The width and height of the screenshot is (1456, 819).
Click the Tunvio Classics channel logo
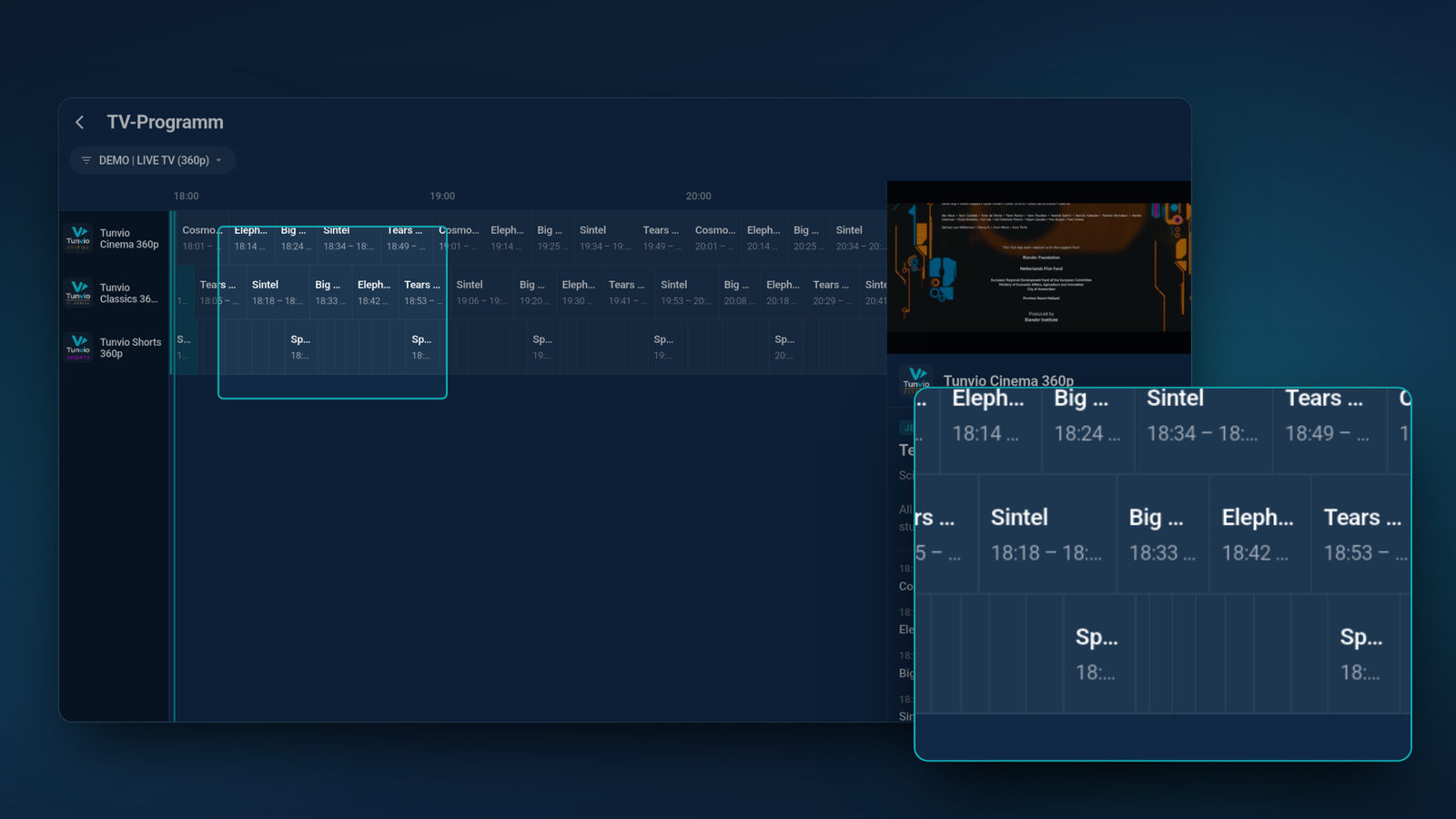(78, 293)
